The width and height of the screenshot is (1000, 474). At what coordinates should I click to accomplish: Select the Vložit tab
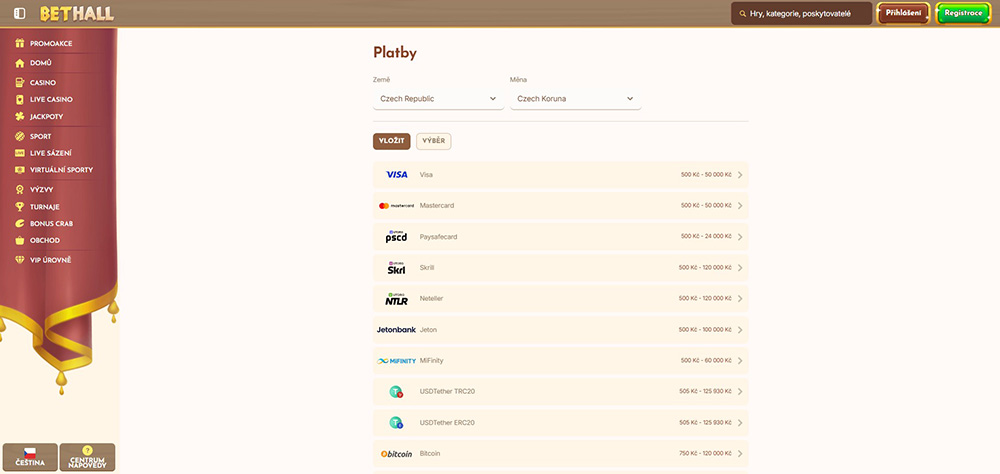(x=391, y=141)
